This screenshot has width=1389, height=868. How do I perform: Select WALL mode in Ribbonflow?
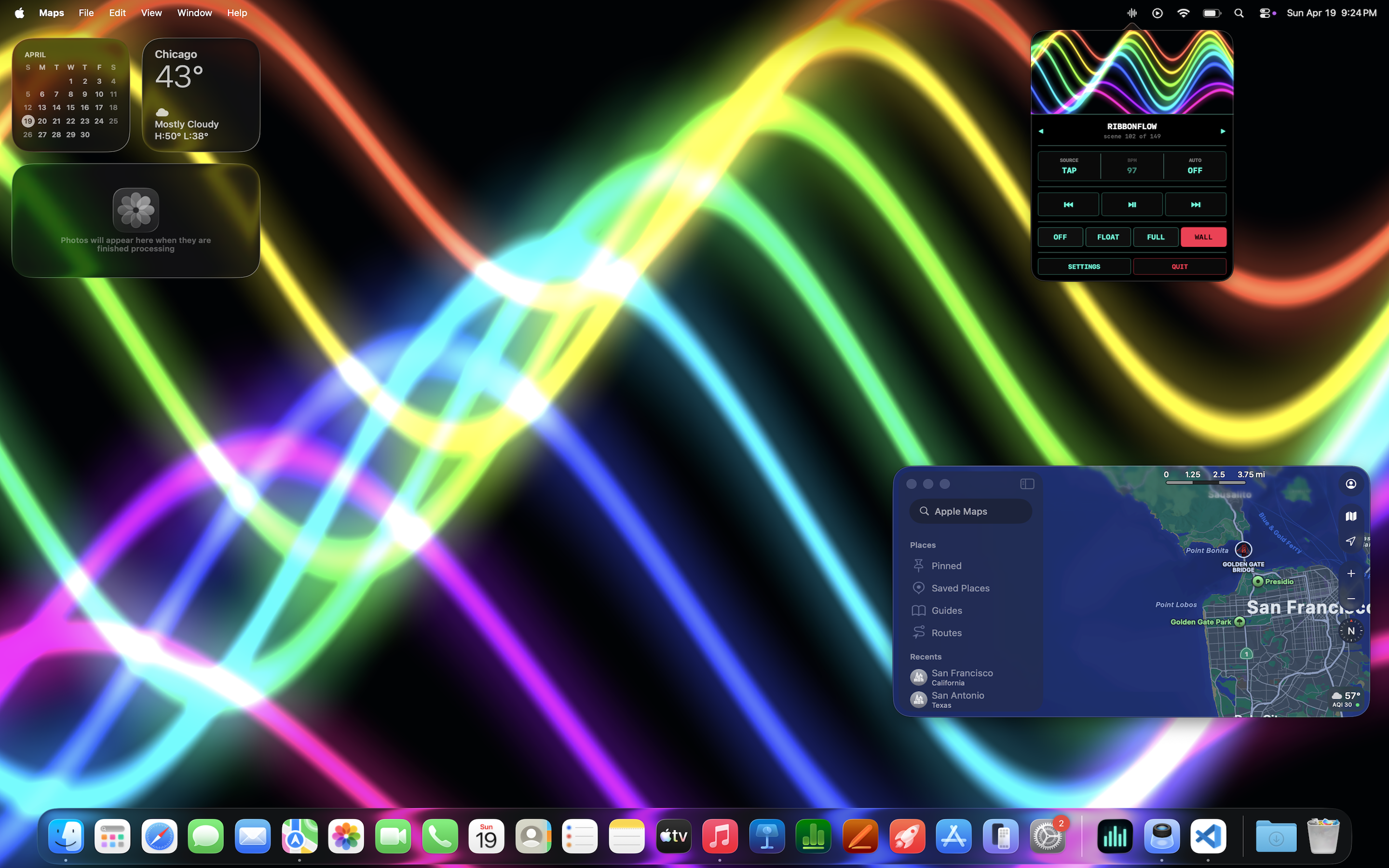(x=1204, y=237)
